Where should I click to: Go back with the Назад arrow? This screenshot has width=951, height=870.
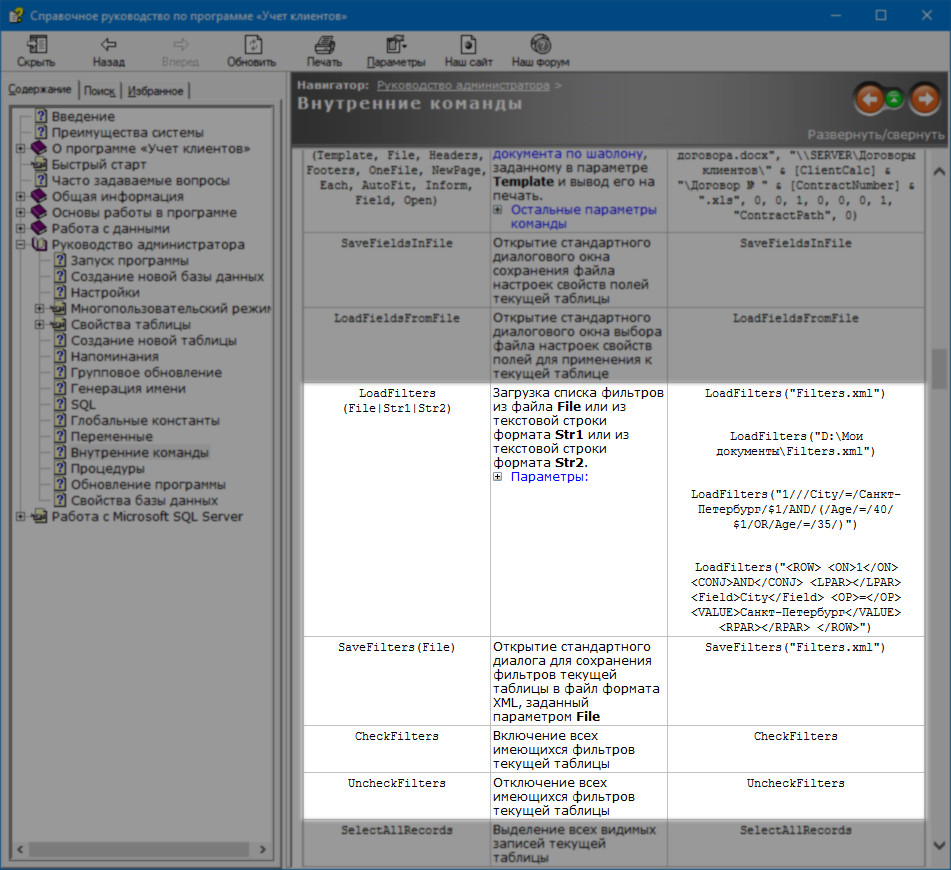coord(108,45)
